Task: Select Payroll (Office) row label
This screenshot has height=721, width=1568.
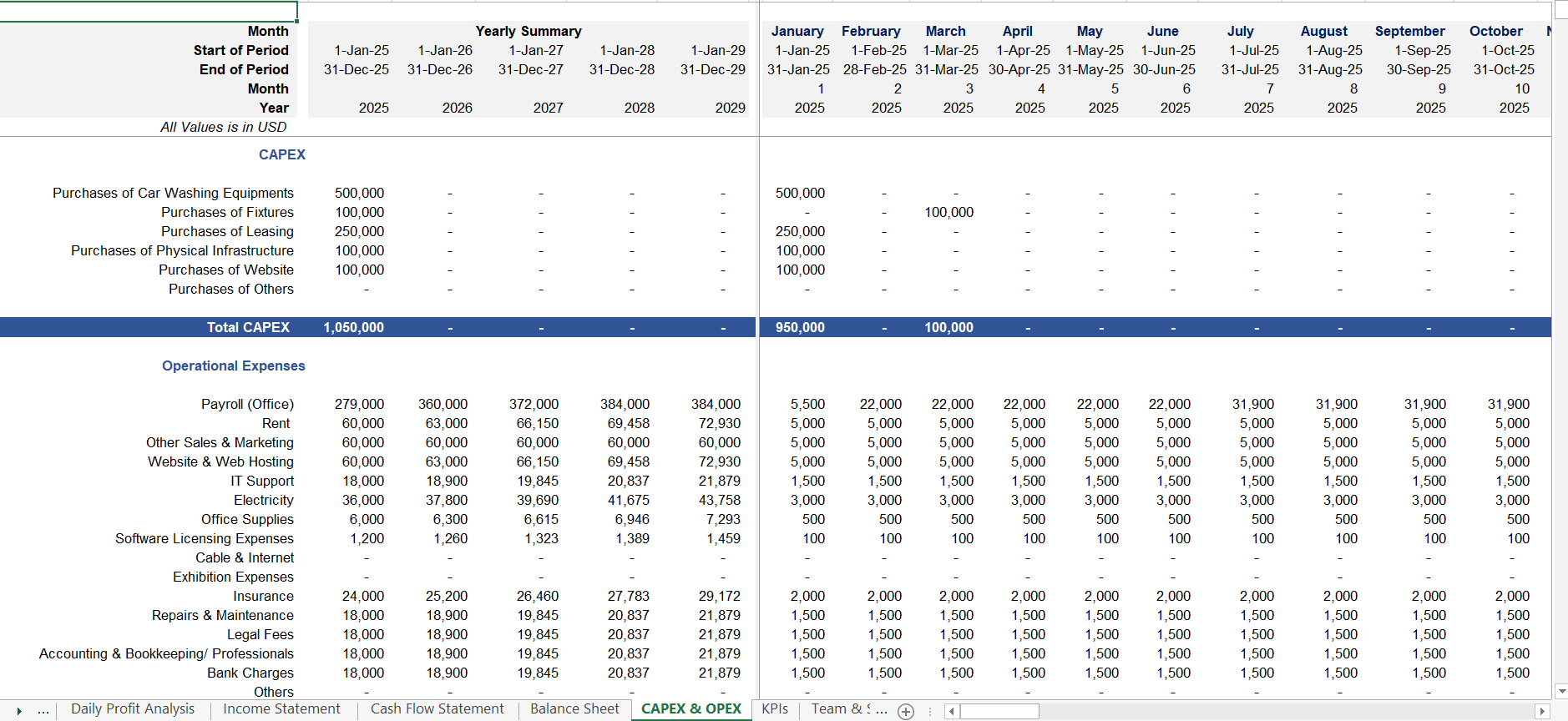Action: point(247,404)
